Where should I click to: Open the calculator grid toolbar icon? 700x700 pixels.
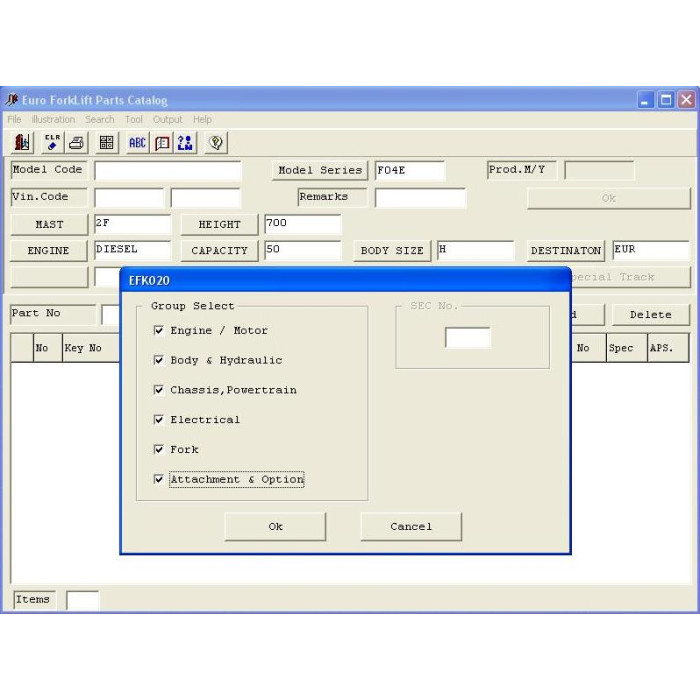[x=107, y=143]
